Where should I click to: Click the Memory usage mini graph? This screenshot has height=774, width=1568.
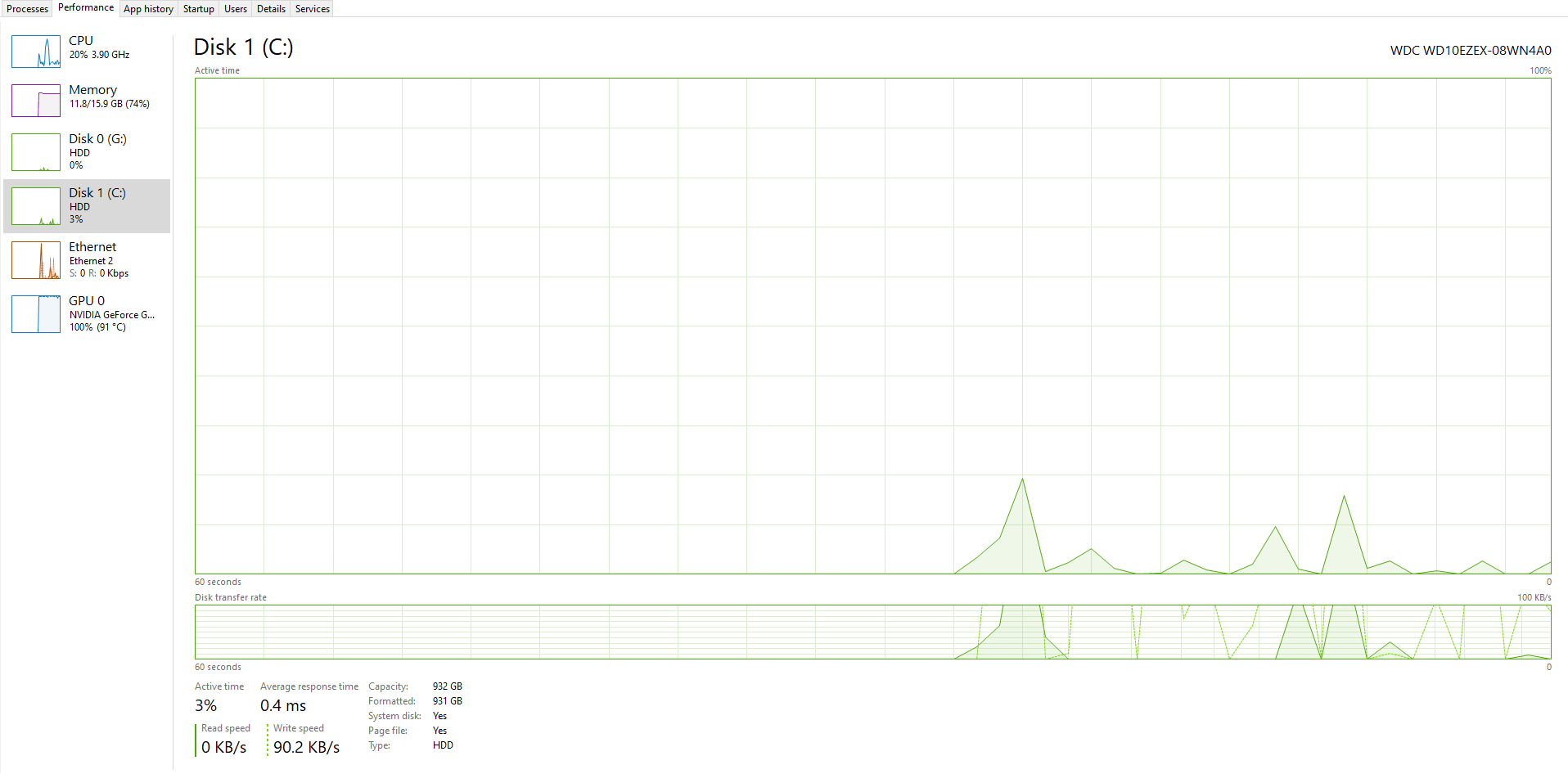pos(36,101)
